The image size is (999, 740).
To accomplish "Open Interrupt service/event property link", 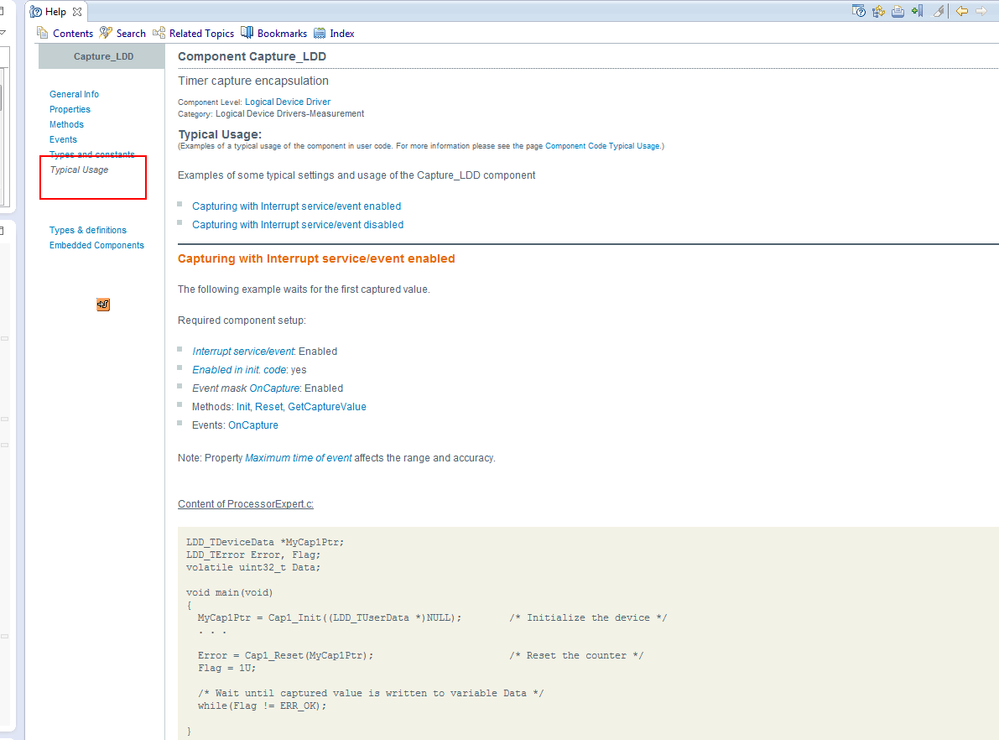I will [243, 352].
